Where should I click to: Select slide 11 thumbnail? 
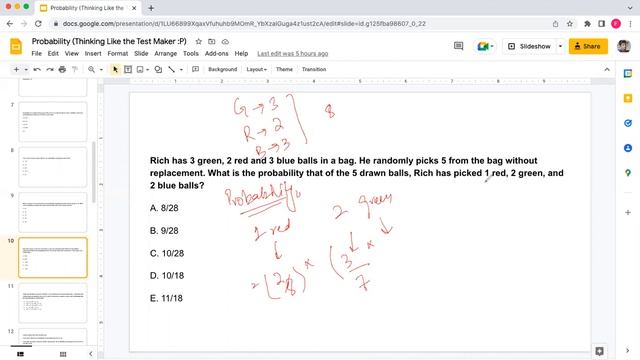tap(53, 303)
